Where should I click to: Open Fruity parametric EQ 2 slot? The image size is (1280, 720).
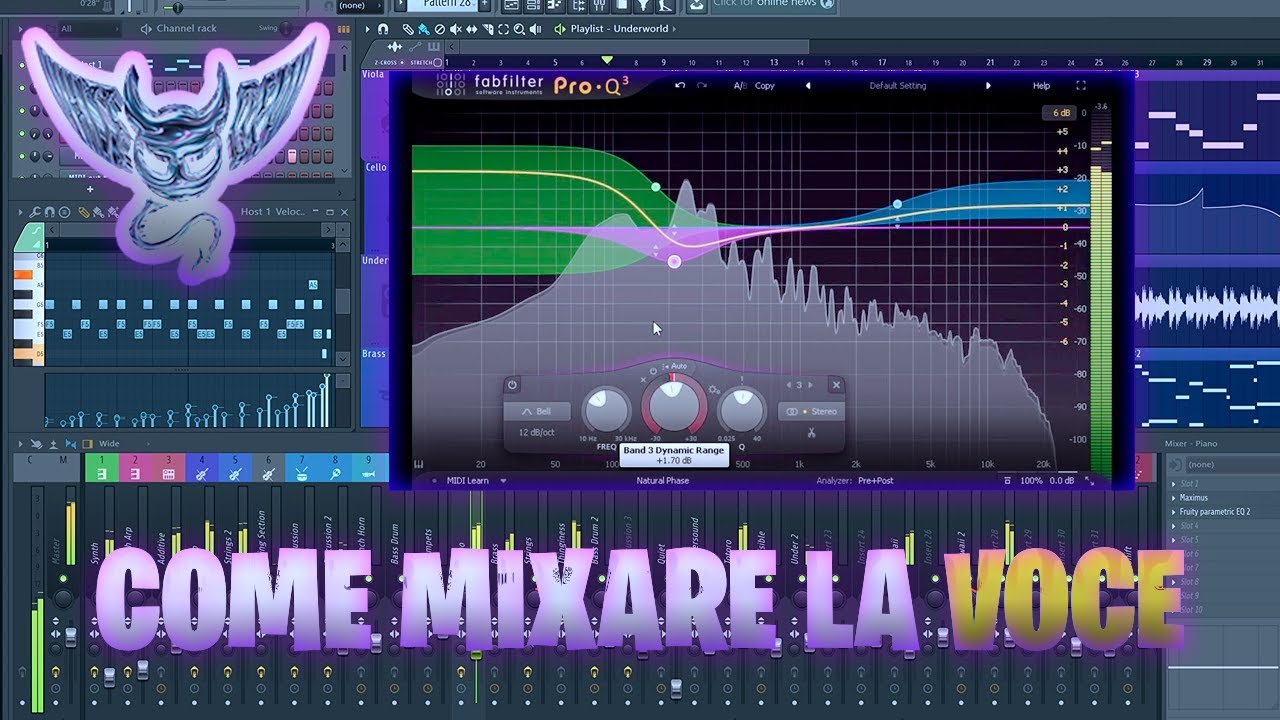point(1215,512)
